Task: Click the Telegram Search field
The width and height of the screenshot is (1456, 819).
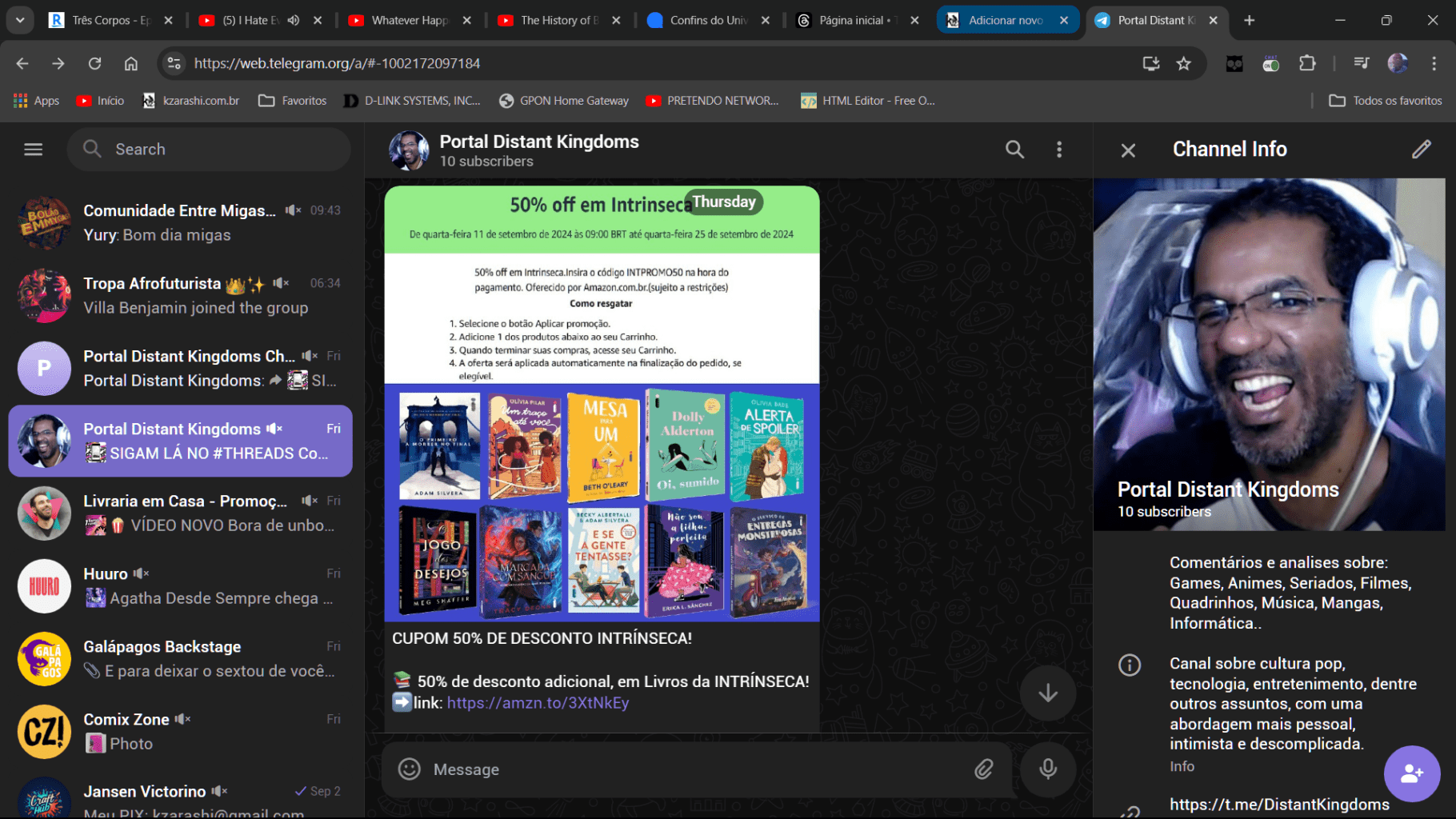Action: (210, 150)
